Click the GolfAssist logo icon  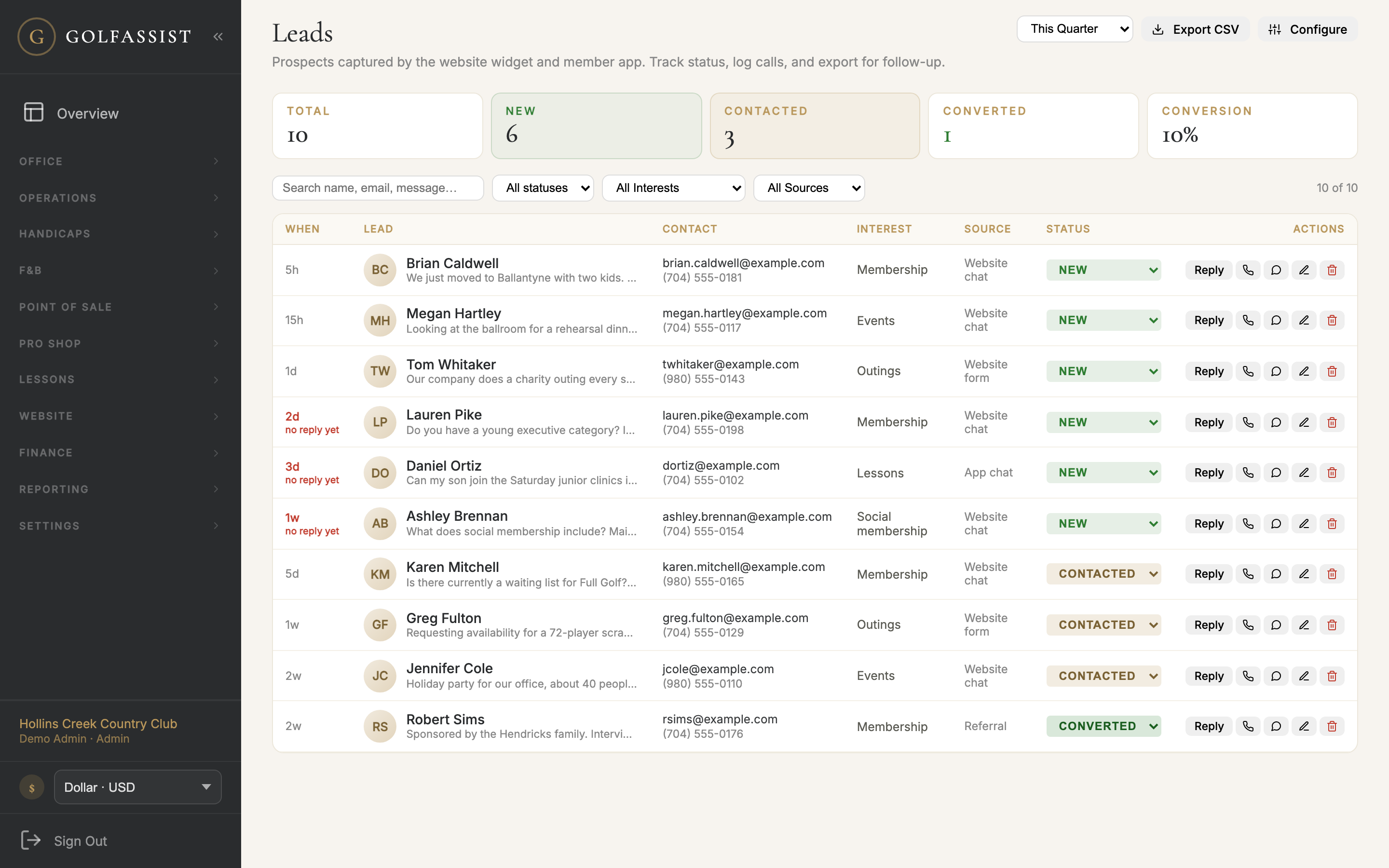(37, 37)
